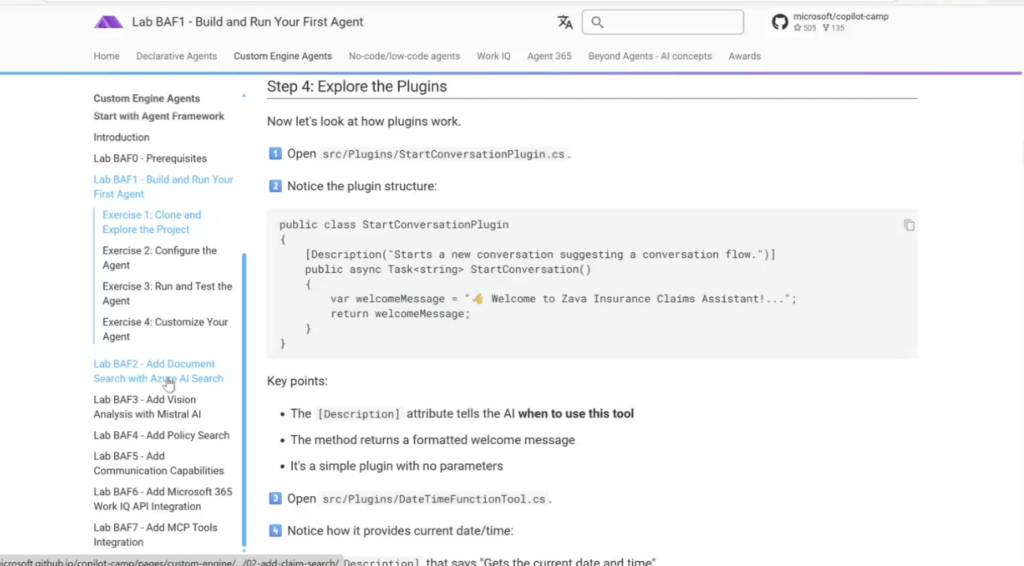Collapse the Custom Engine Agents sidebar arrow
The height and width of the screenshot is (566, 1024).
tap(244, 97)
